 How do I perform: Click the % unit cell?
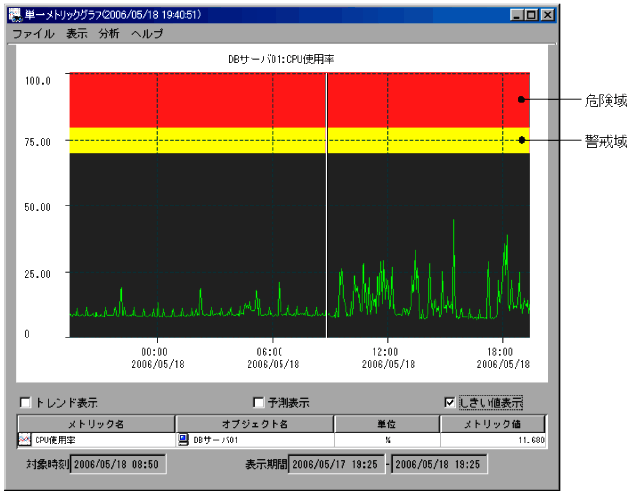(x=387, y=440)
